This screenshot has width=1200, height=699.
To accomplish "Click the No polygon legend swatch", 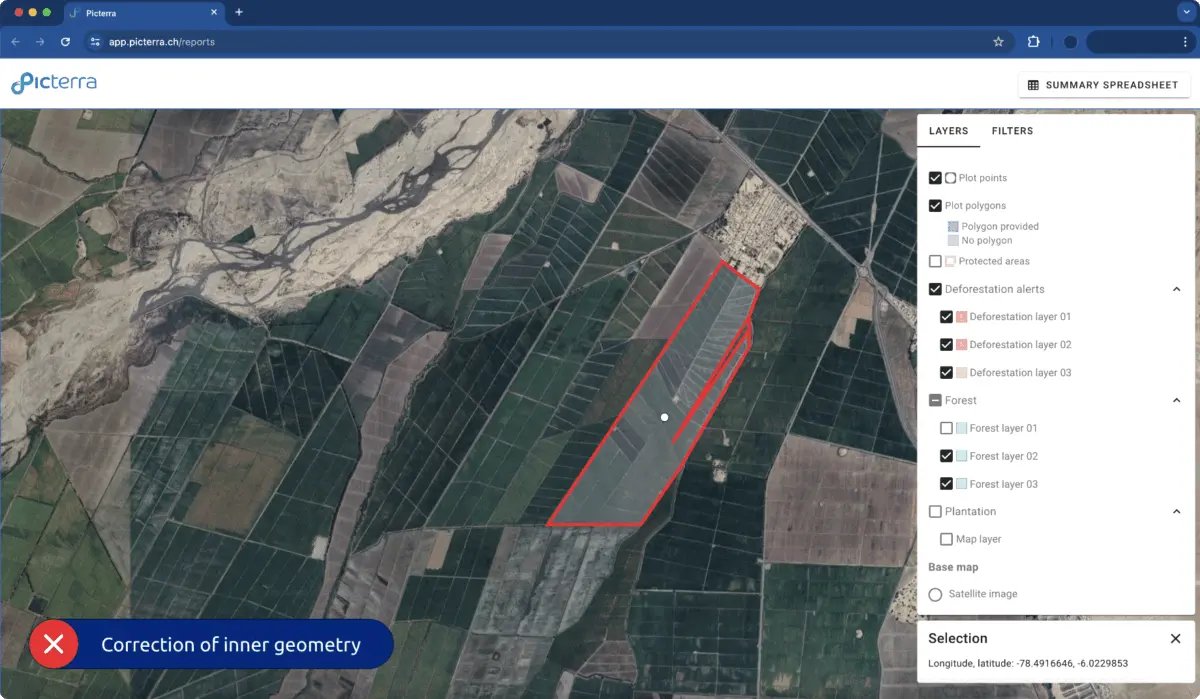I will point(953,241).
